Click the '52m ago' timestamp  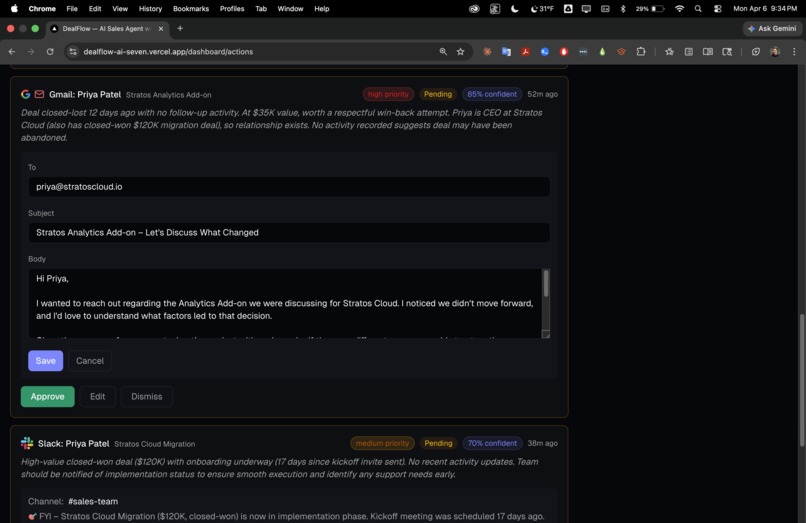[x=542, y=94]
